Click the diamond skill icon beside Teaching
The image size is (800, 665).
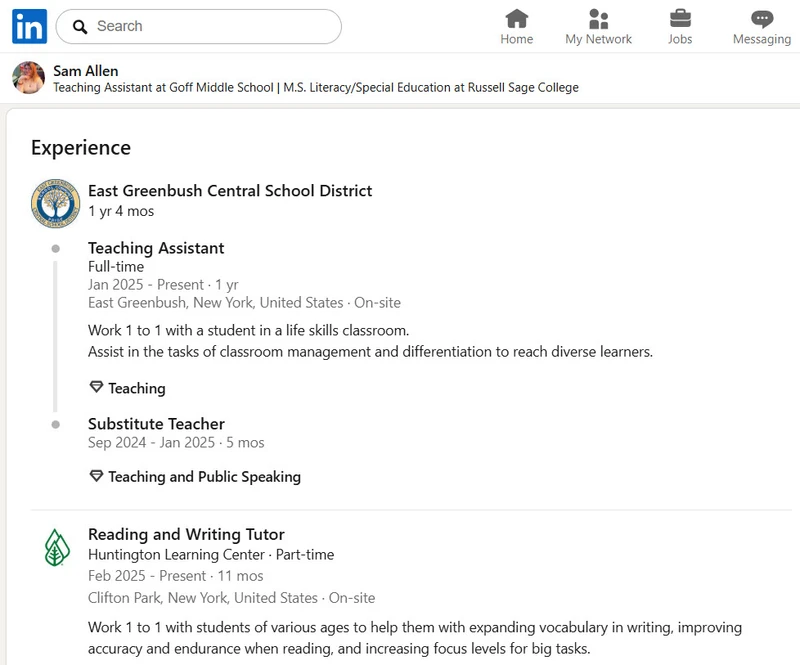click(x=96, y=387)
